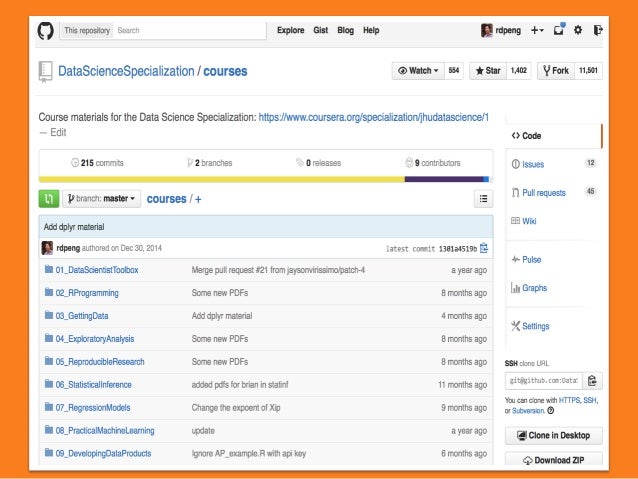Click Download ZIP button

(x=554, y=460)
